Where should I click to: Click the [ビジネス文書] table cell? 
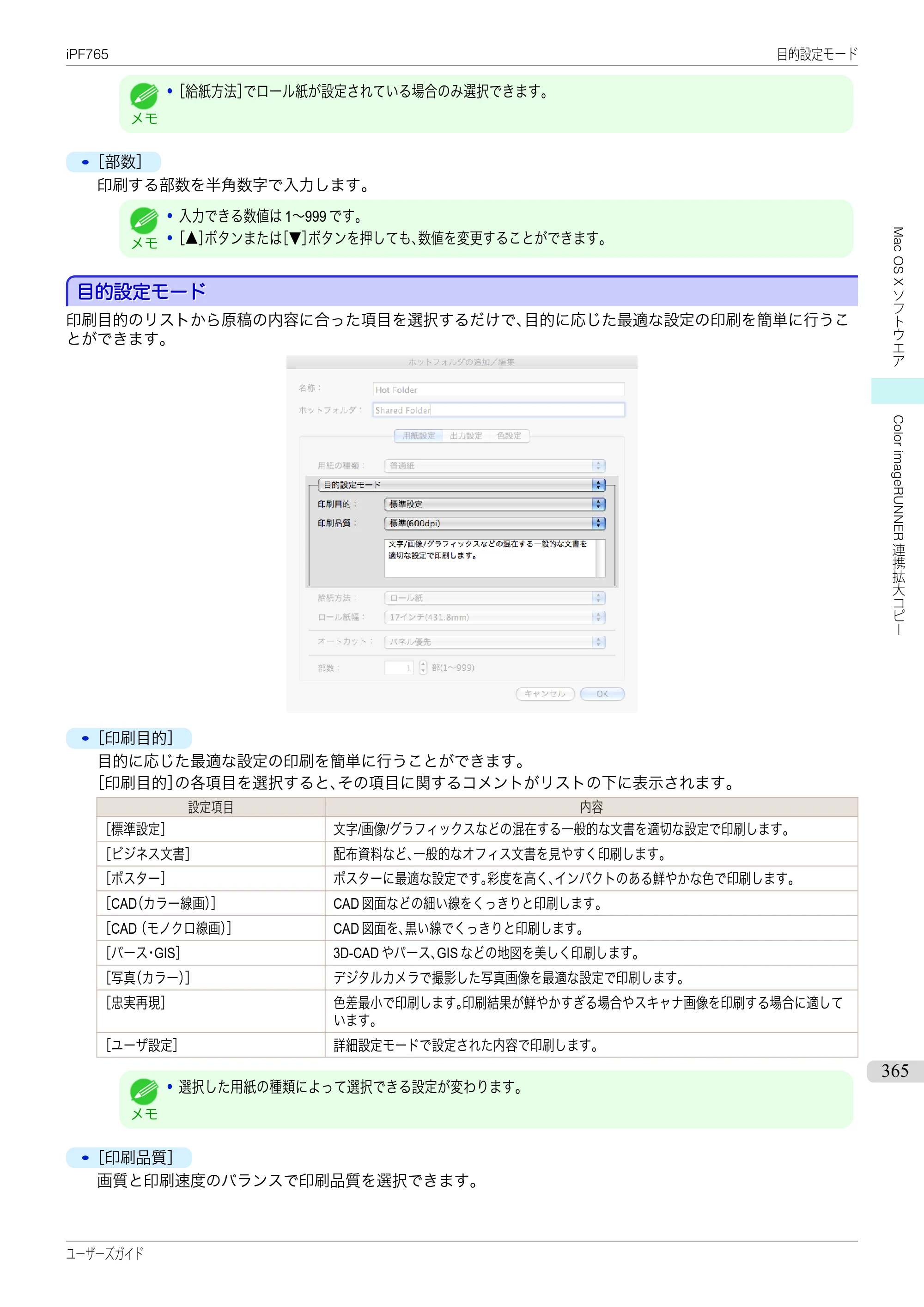(211, 854)
